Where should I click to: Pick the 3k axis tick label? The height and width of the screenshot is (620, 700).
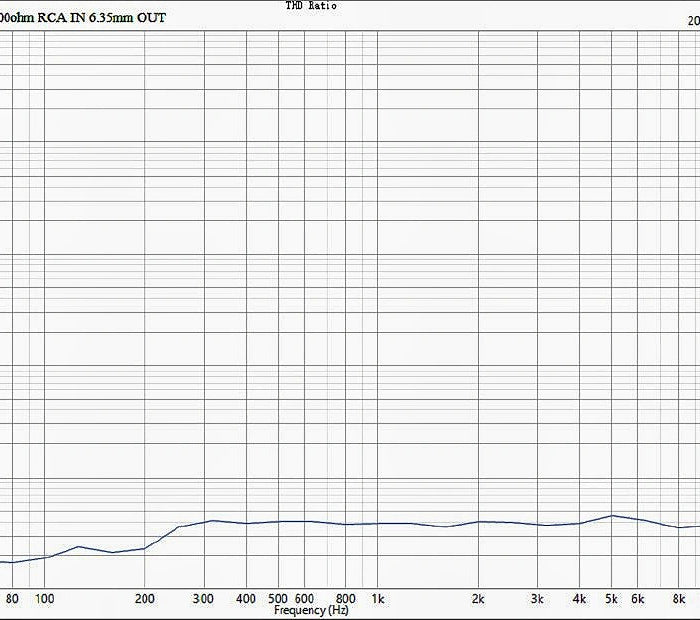tap(538, 599)
